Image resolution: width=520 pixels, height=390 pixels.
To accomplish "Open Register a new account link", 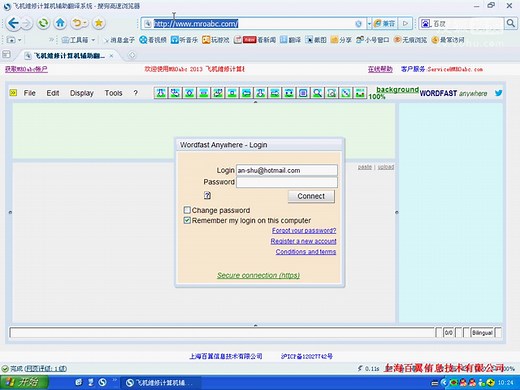I will coord(303,241).
